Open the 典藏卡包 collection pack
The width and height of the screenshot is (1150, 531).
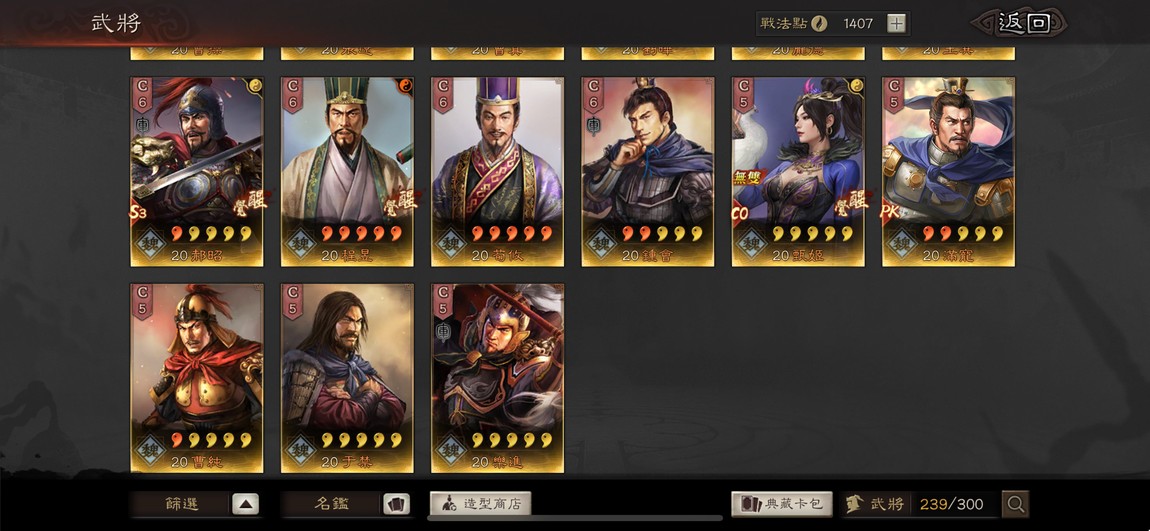(x=782, y=504)
